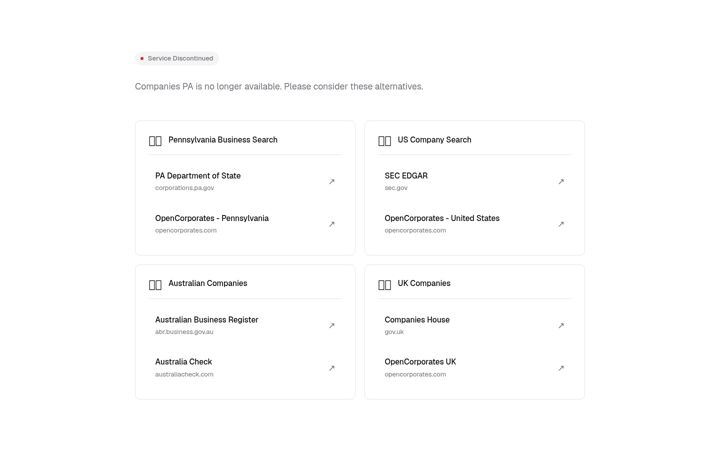The width and height of the screenshot is (720, 450).
Task: Click the external arrow for OpenCorporates - Pennsylvania
Action: coord(332,224)
